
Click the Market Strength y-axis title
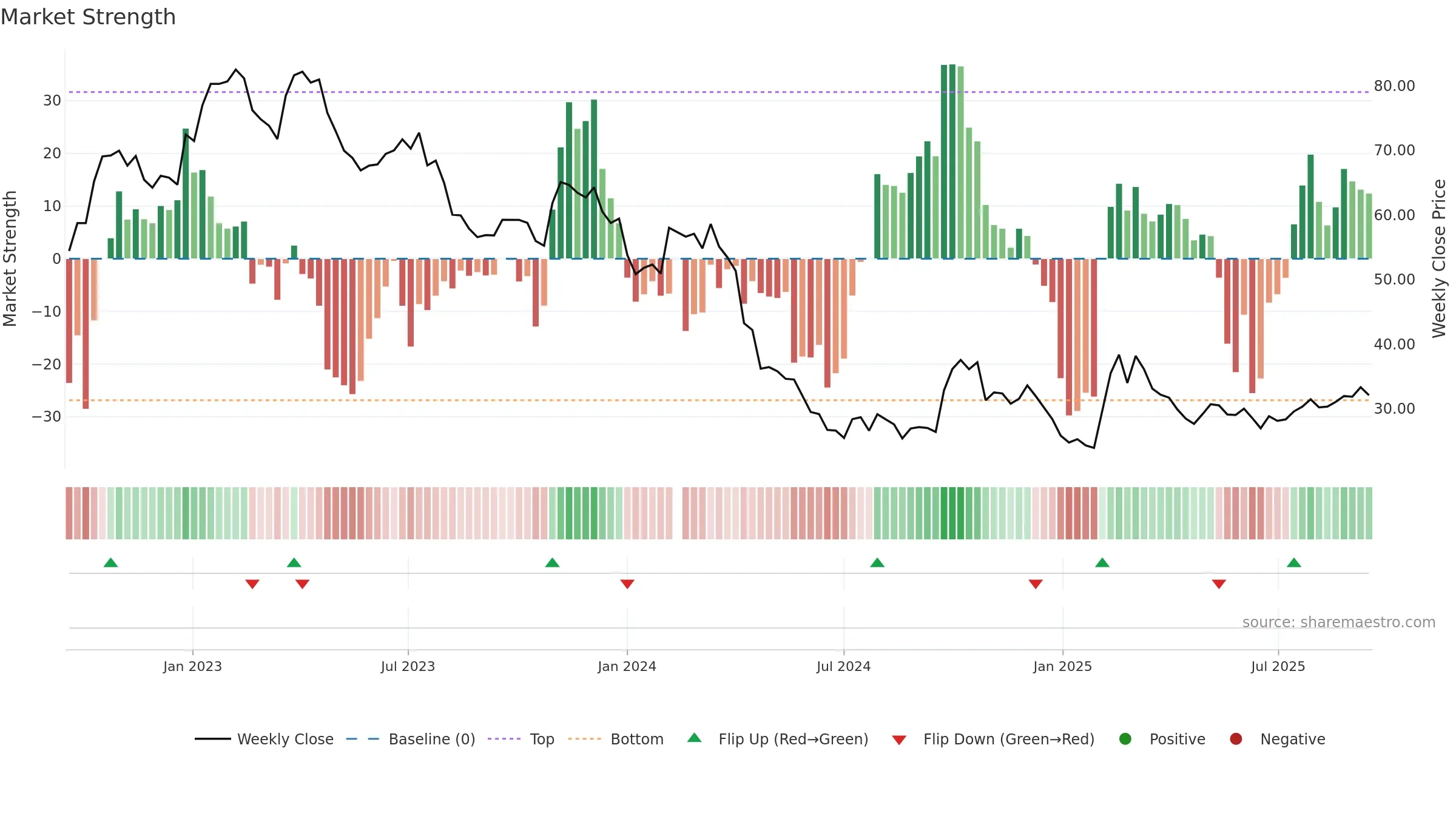[x=10, y=258]
